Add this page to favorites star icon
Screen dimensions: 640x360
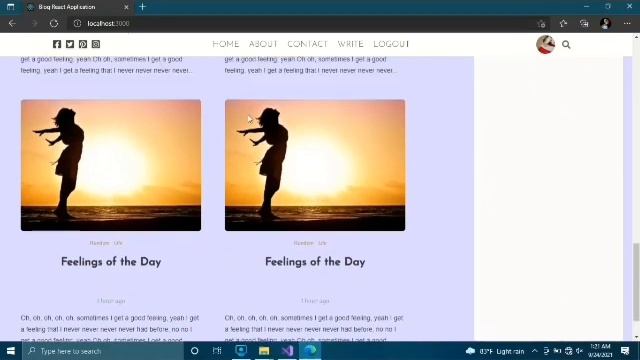(x=541, y=24)
